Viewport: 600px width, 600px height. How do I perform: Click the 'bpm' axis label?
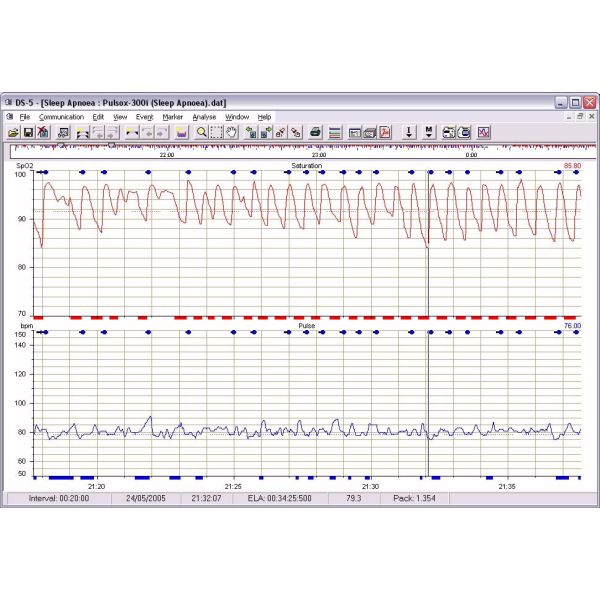point(27,326)
